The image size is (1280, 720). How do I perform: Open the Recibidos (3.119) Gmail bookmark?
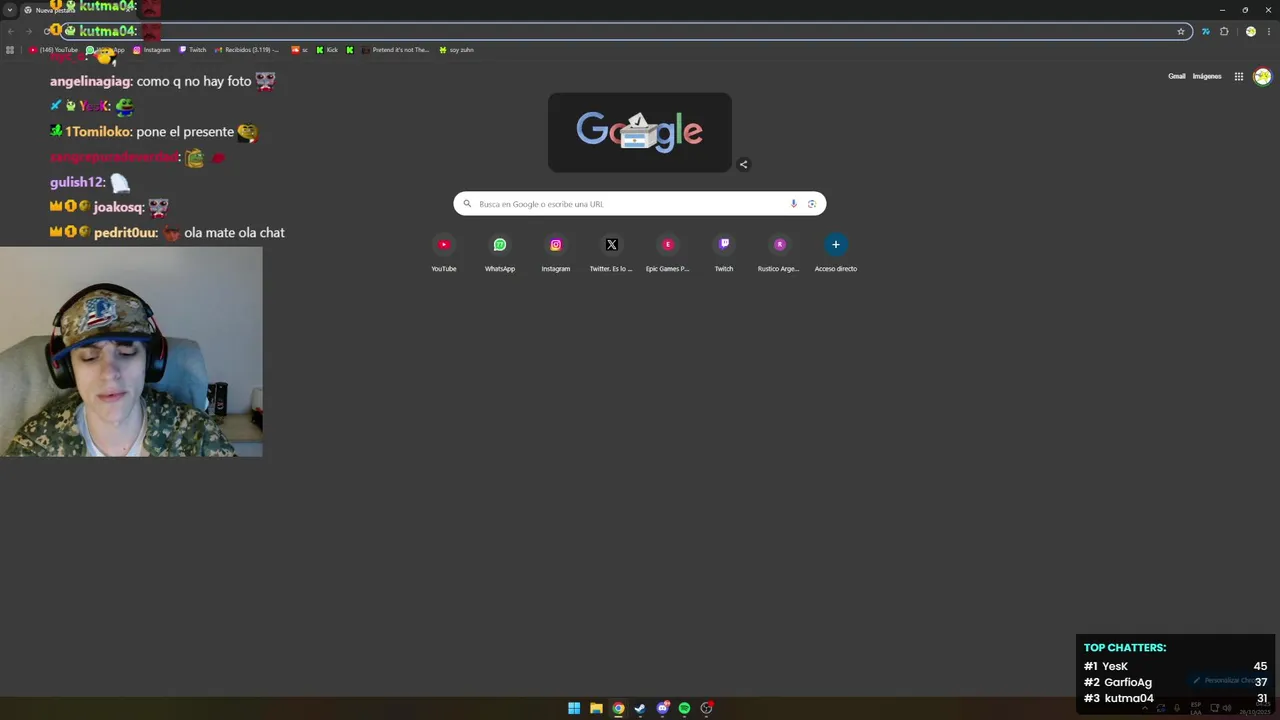point(247,50)
